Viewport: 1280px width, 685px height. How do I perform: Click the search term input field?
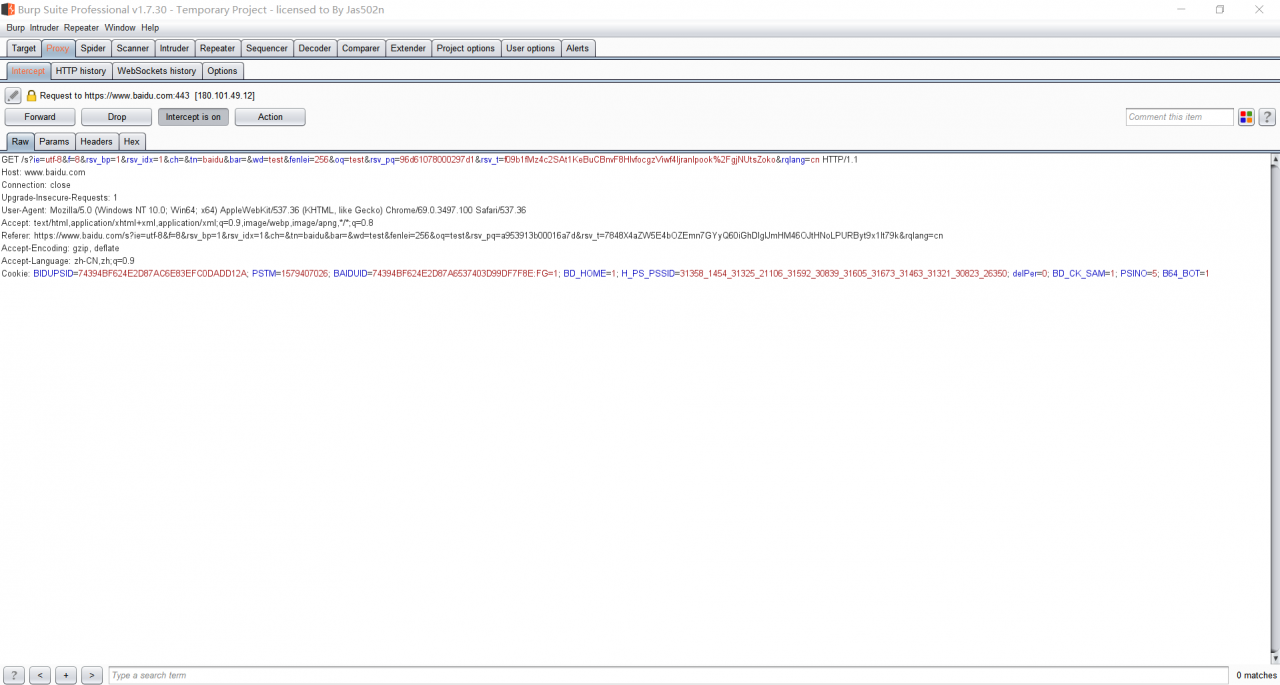click(668, 675)
